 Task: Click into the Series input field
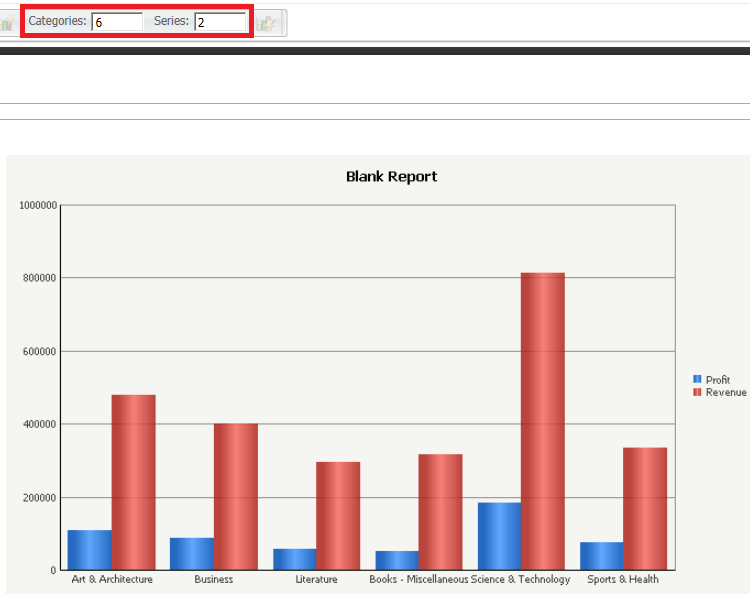point(220,22)
